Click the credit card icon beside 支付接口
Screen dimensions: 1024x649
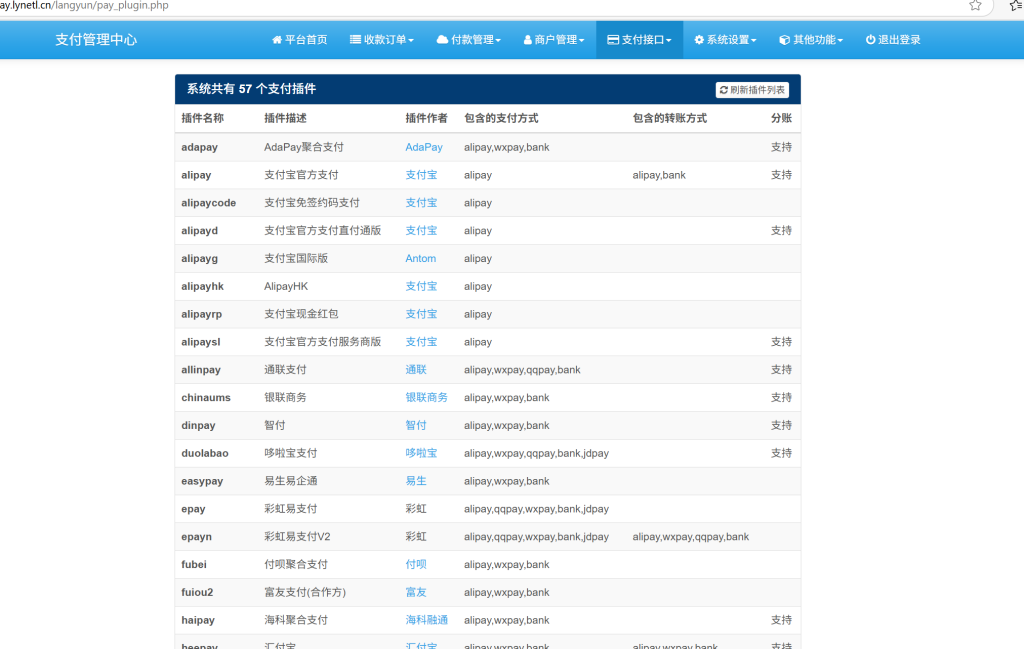[x=613, y=40]
